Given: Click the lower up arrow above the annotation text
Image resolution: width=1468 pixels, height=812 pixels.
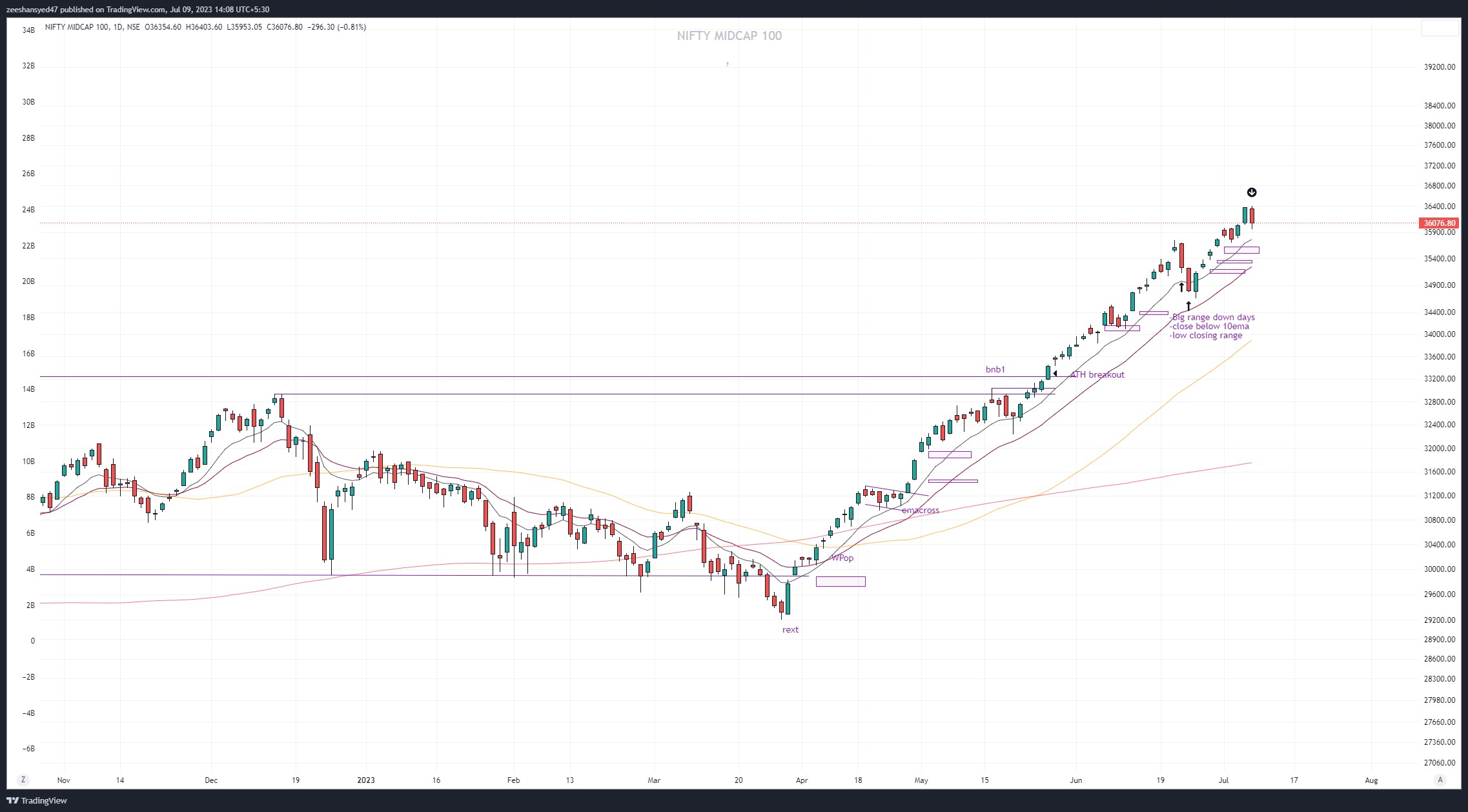Looking at the screenshot, I should point(1188,306).
